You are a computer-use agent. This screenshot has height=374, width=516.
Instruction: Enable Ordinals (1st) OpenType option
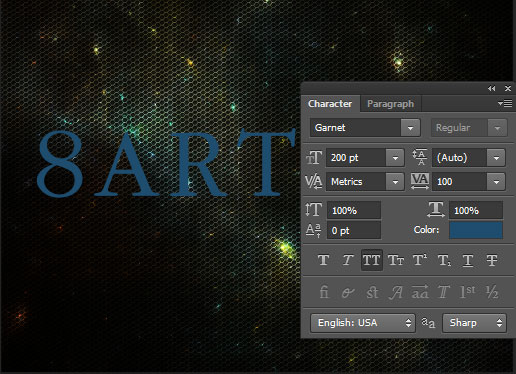[x=467, y=292]
